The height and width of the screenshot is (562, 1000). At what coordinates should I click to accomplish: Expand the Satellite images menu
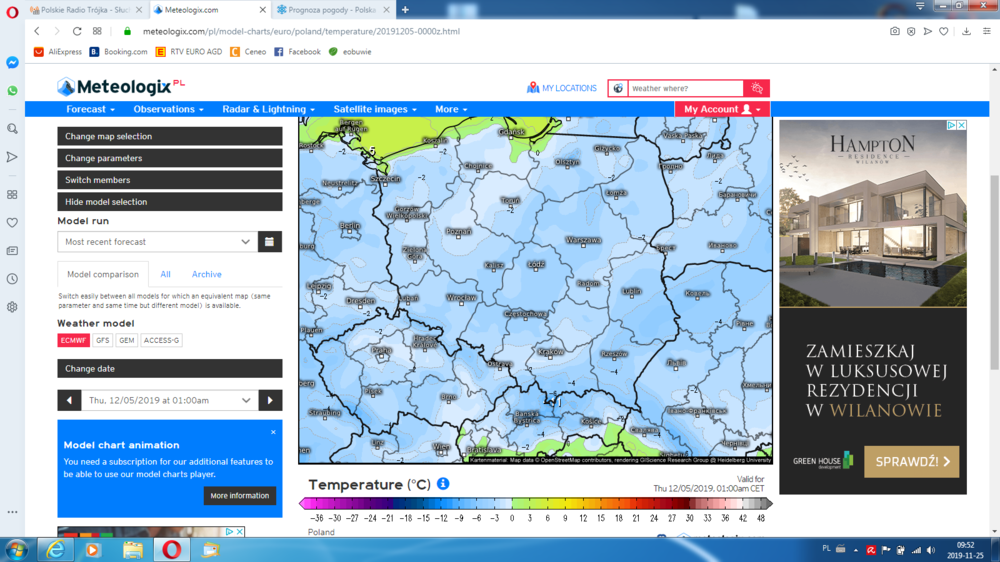pyautogui.click(x=375, y=109)
